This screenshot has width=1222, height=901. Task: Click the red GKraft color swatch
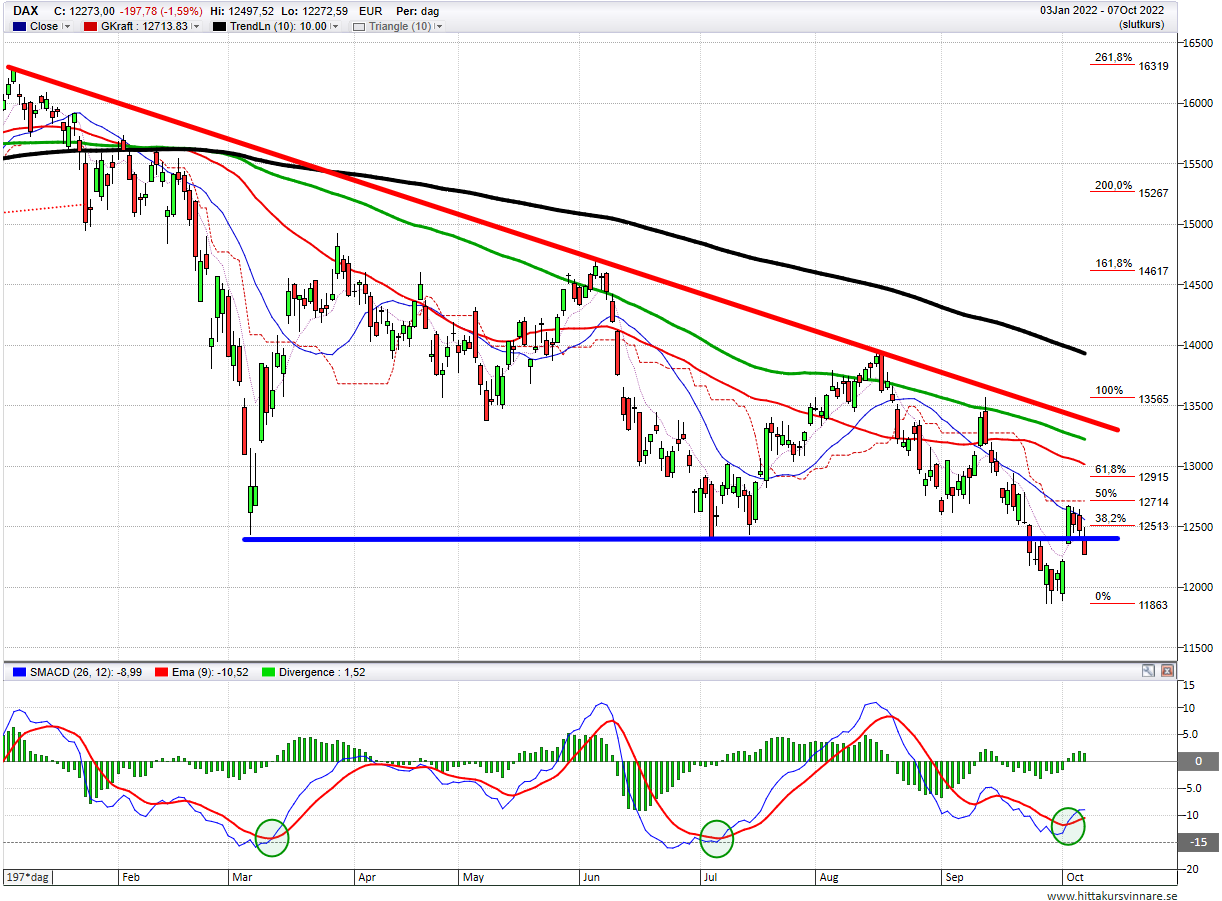91,26
